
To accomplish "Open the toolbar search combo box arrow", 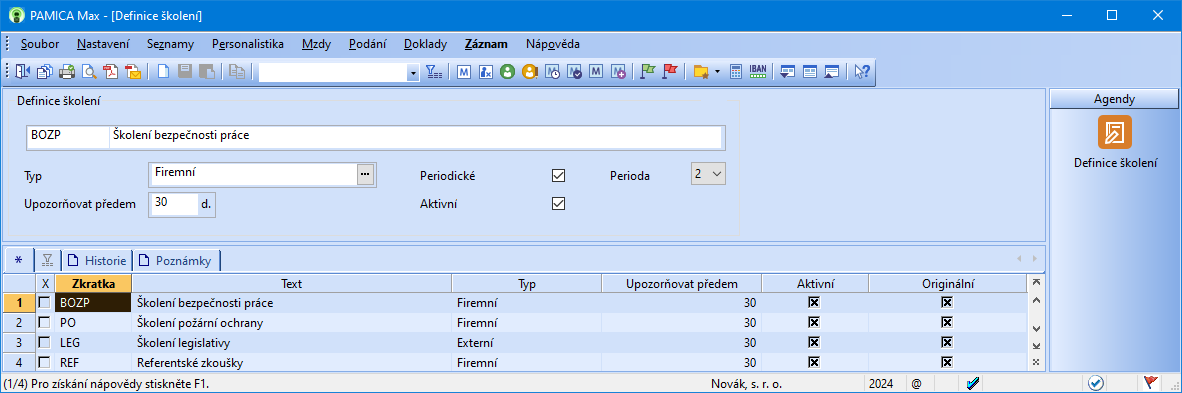I will coord(413,72).
